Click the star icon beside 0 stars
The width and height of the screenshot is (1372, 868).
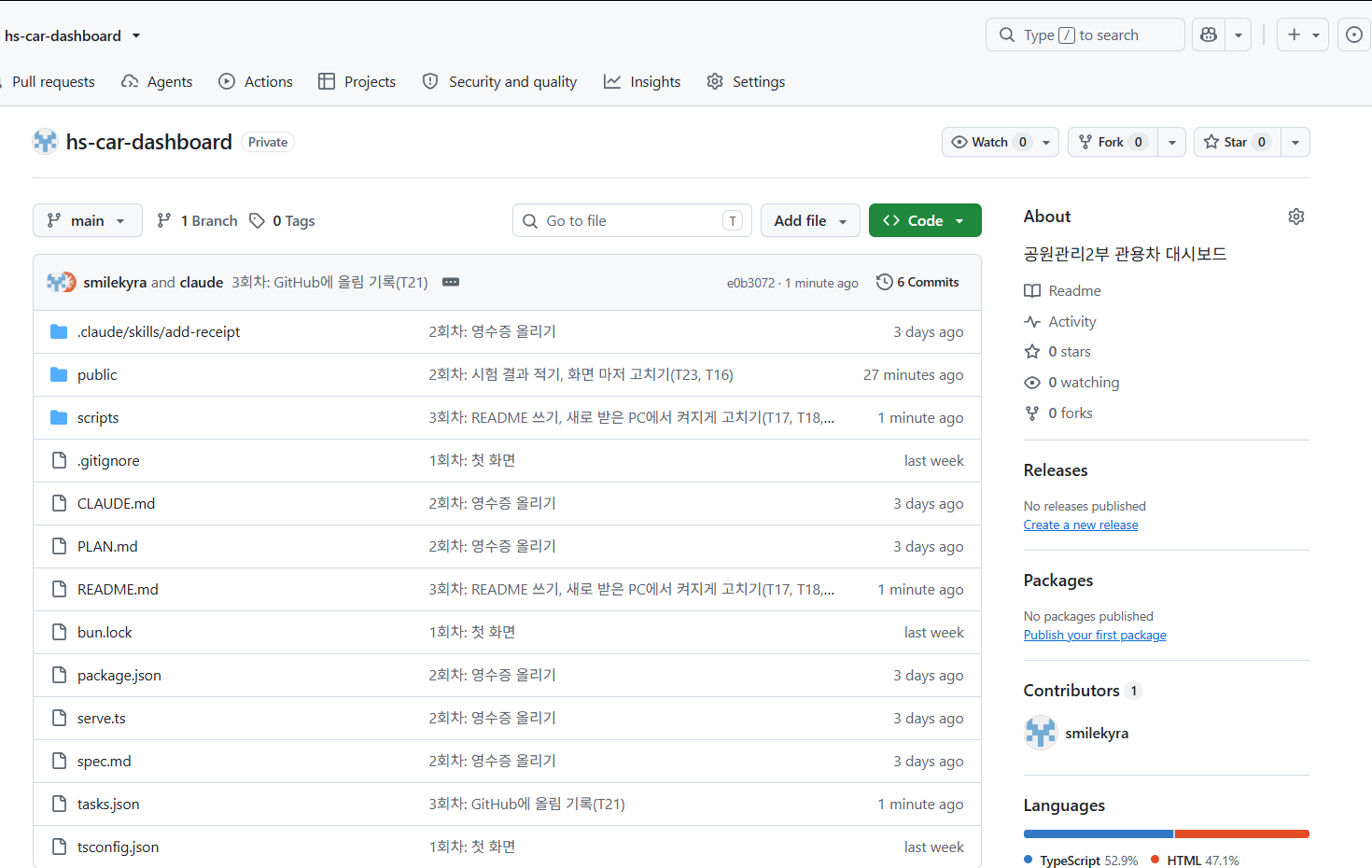tap(1032, 352)
